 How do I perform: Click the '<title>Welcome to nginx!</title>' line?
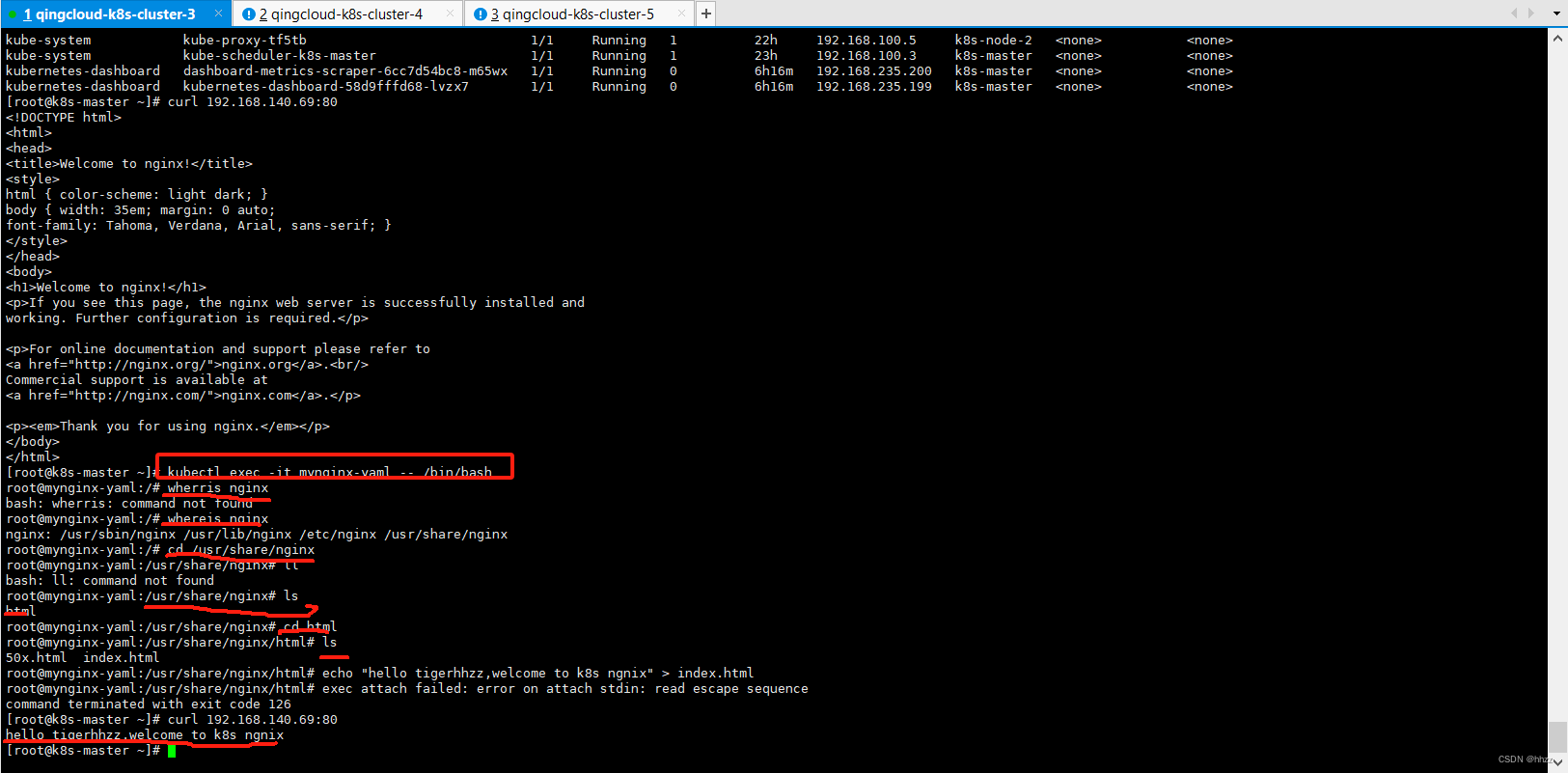pos(129,164)
